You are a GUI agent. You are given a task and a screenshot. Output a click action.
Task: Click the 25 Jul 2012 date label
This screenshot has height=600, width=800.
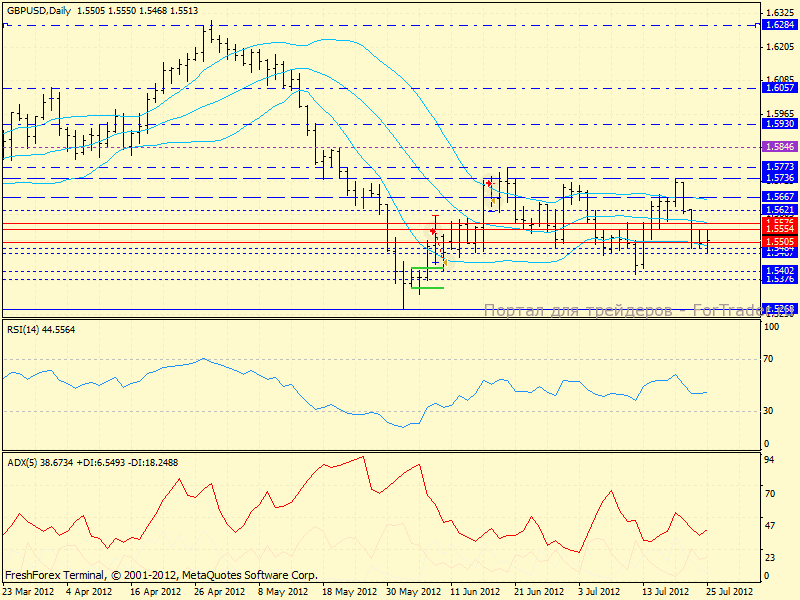(730, 591)
